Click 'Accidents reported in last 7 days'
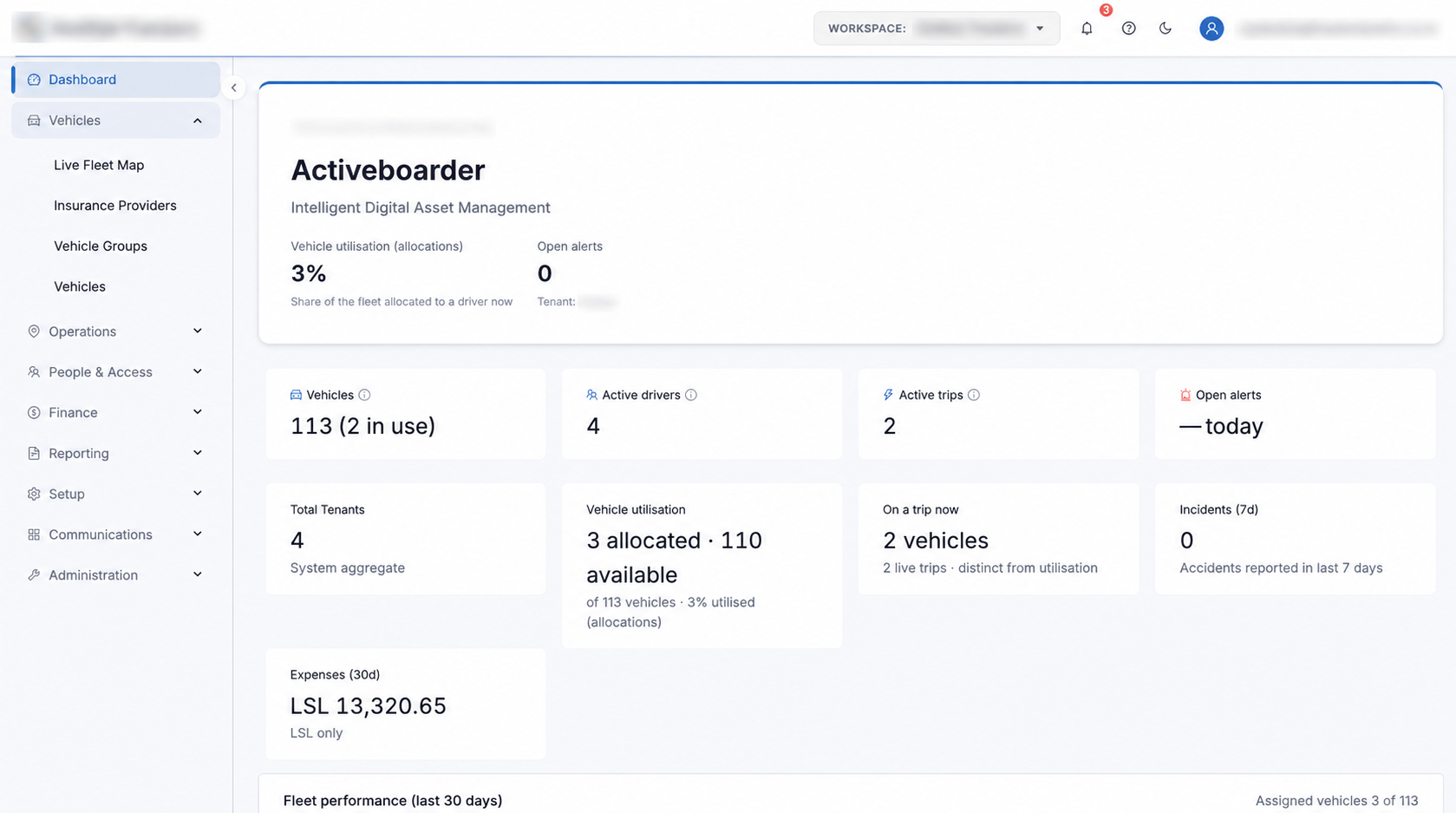This screenshot has height=813, width=1456. [x=1281, y=568]
